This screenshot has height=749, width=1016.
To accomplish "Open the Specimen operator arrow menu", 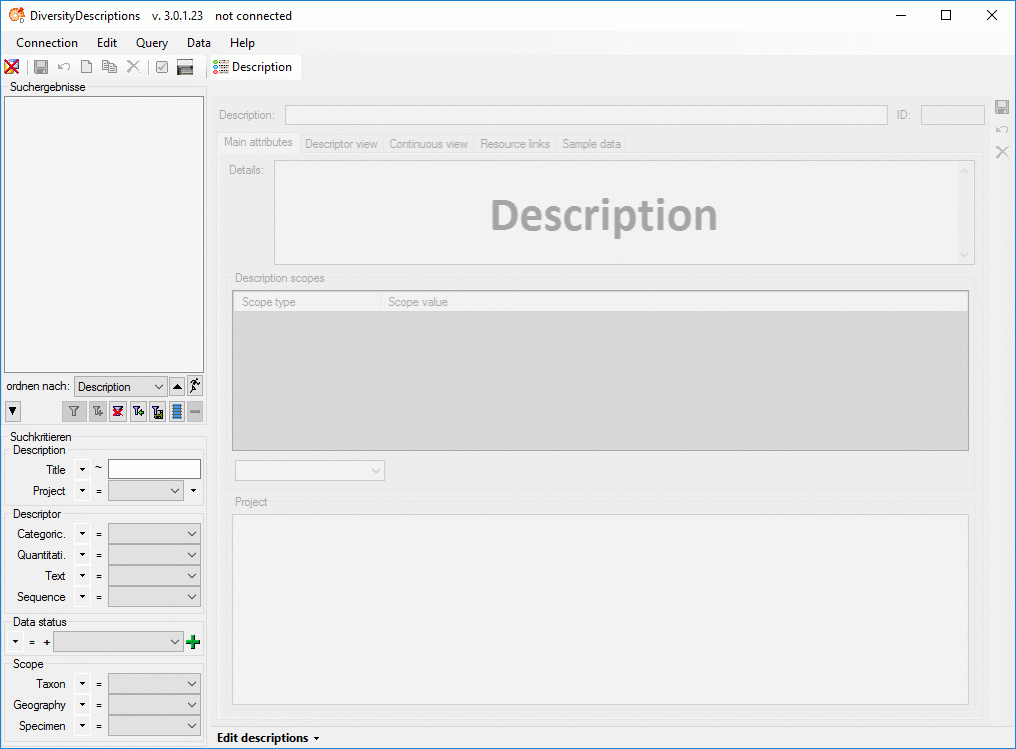I will point(82,726).
